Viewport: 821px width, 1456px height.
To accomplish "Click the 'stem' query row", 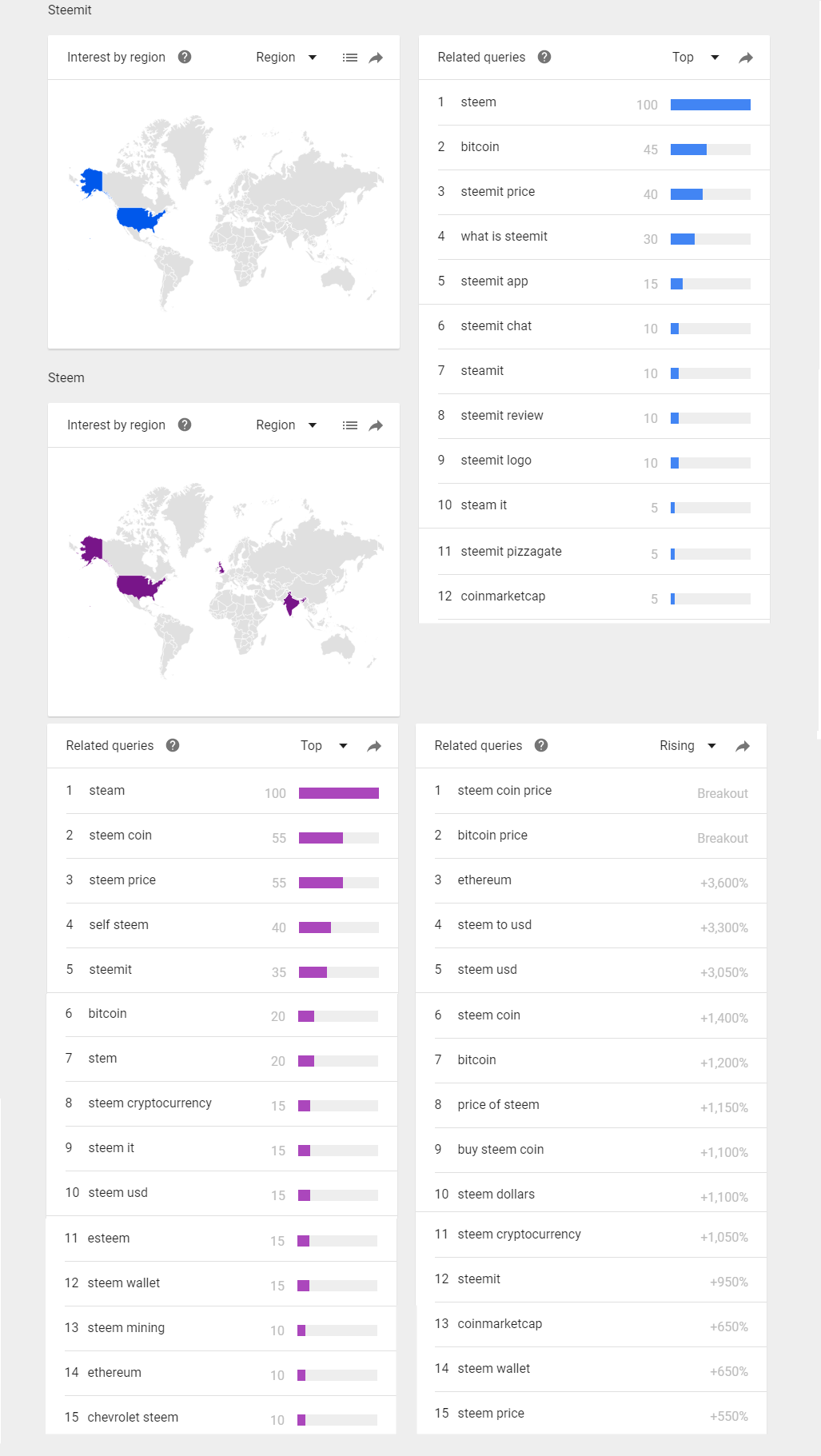I will pos(222,1059).
